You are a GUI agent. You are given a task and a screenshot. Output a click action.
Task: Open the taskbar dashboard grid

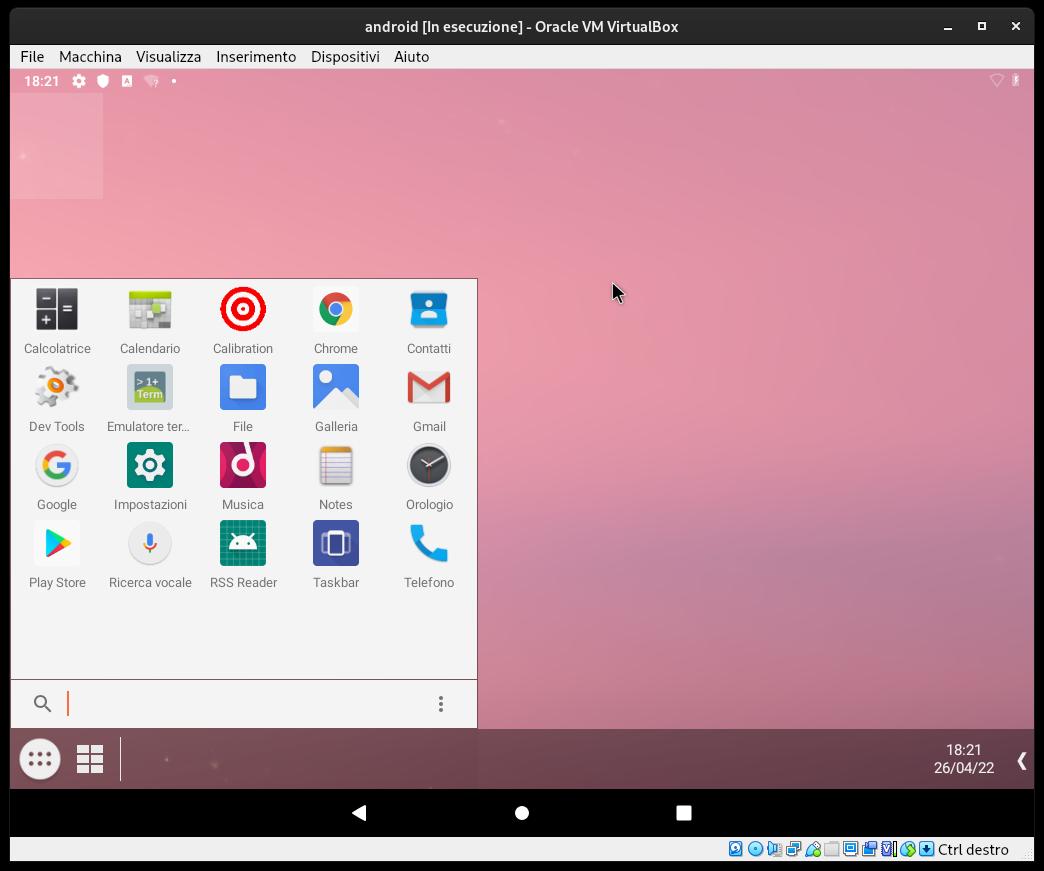coord(90,759)
